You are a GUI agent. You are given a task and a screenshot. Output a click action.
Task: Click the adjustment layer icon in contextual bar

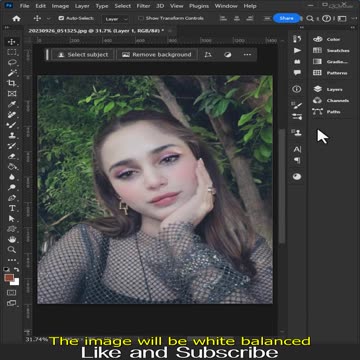[228, 55]
